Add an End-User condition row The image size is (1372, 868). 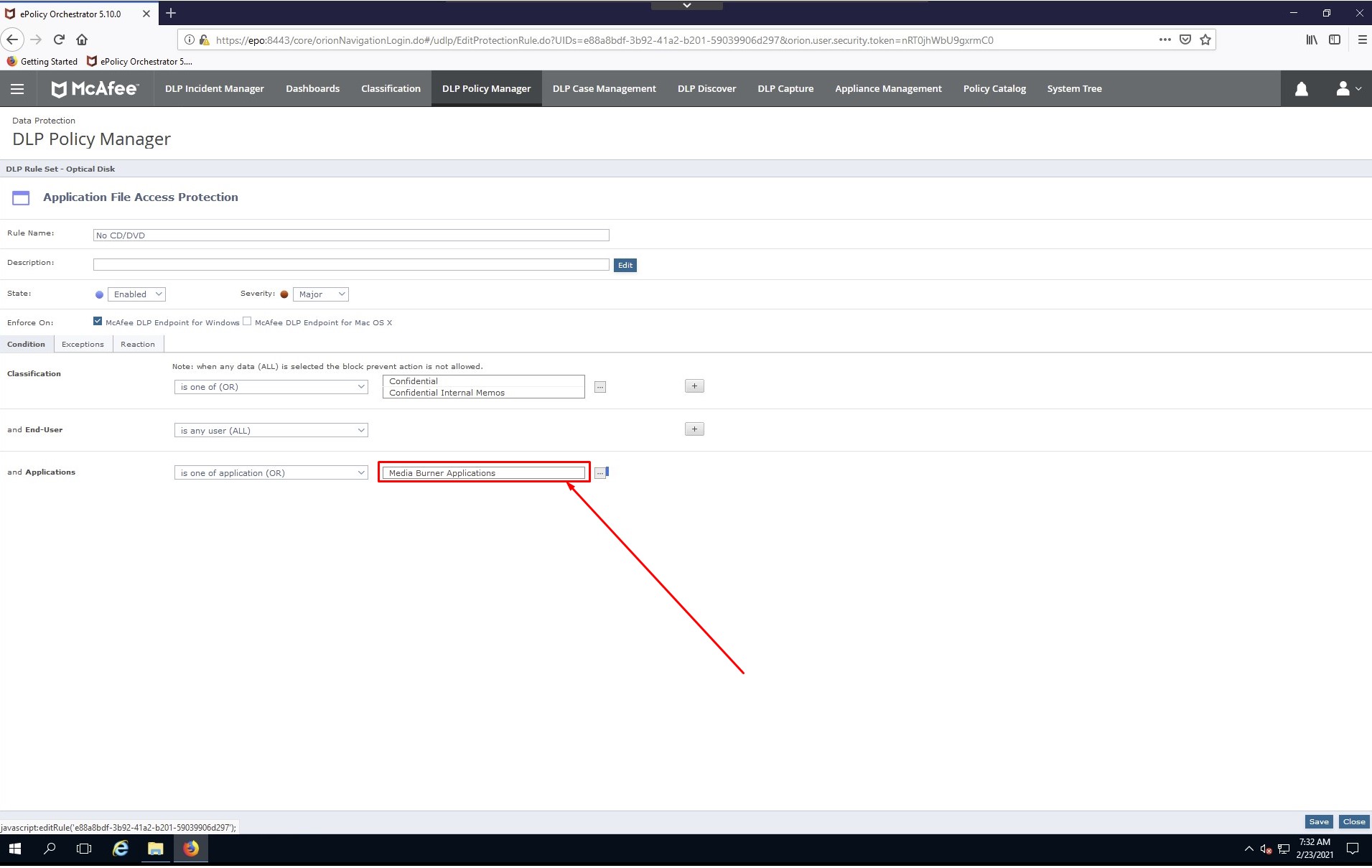(x=694, y=429)
